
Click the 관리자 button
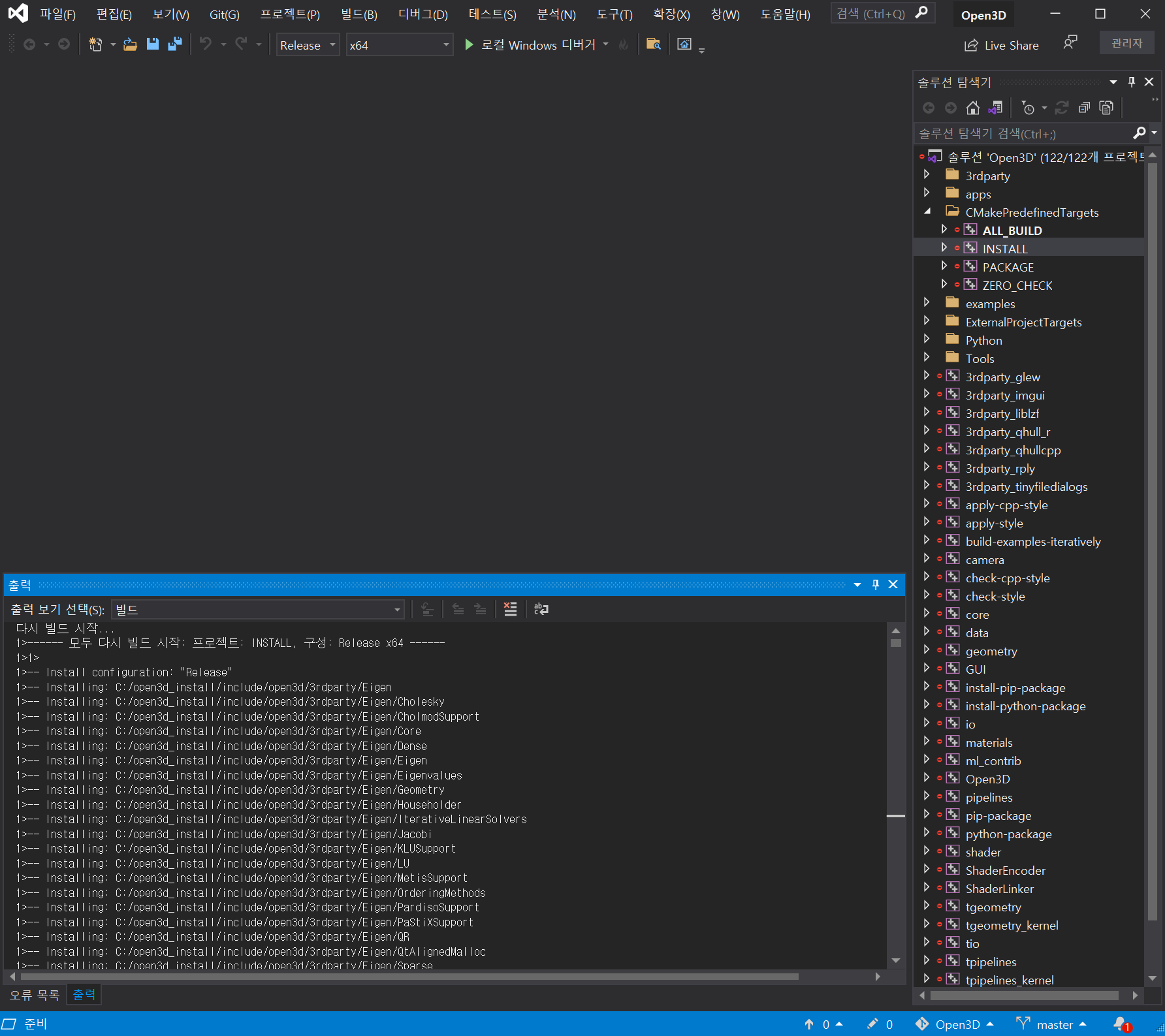(x=1126, y=43)
